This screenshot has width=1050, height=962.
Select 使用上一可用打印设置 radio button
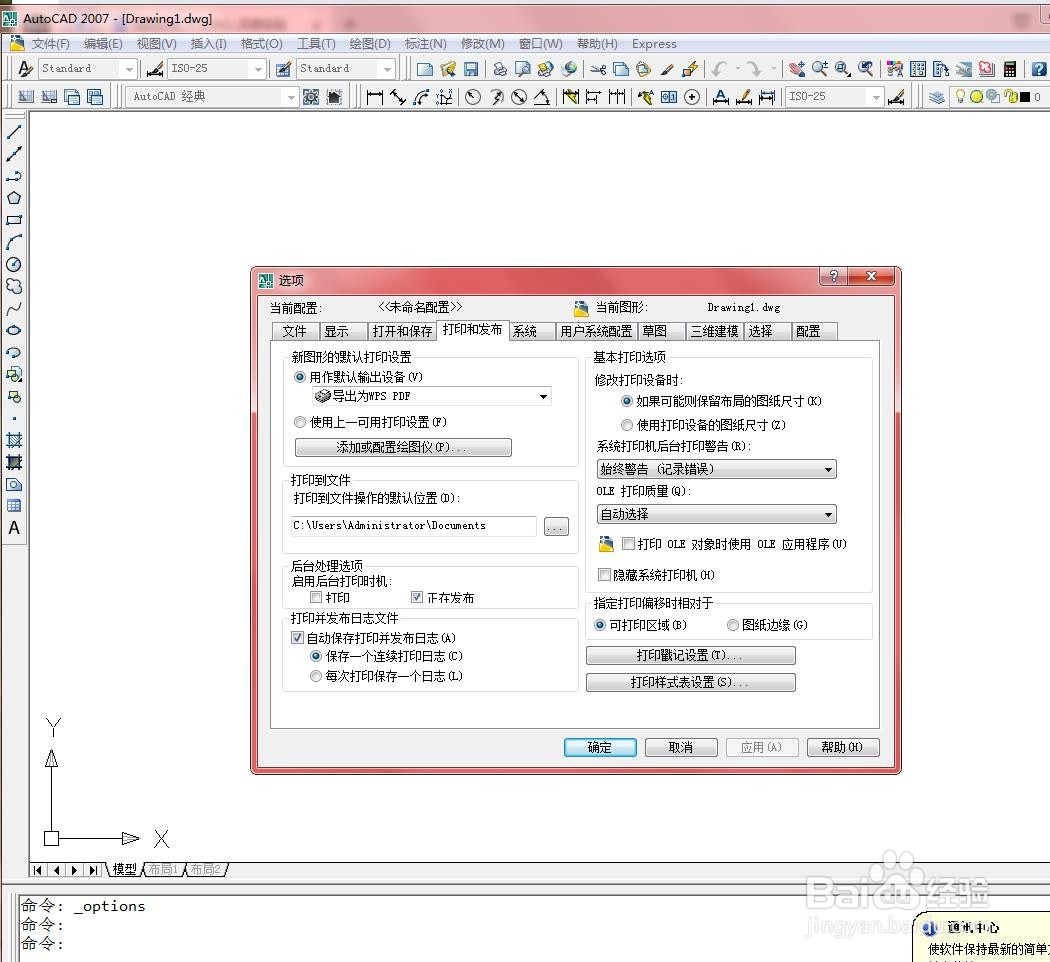click(x=300, y=422)
